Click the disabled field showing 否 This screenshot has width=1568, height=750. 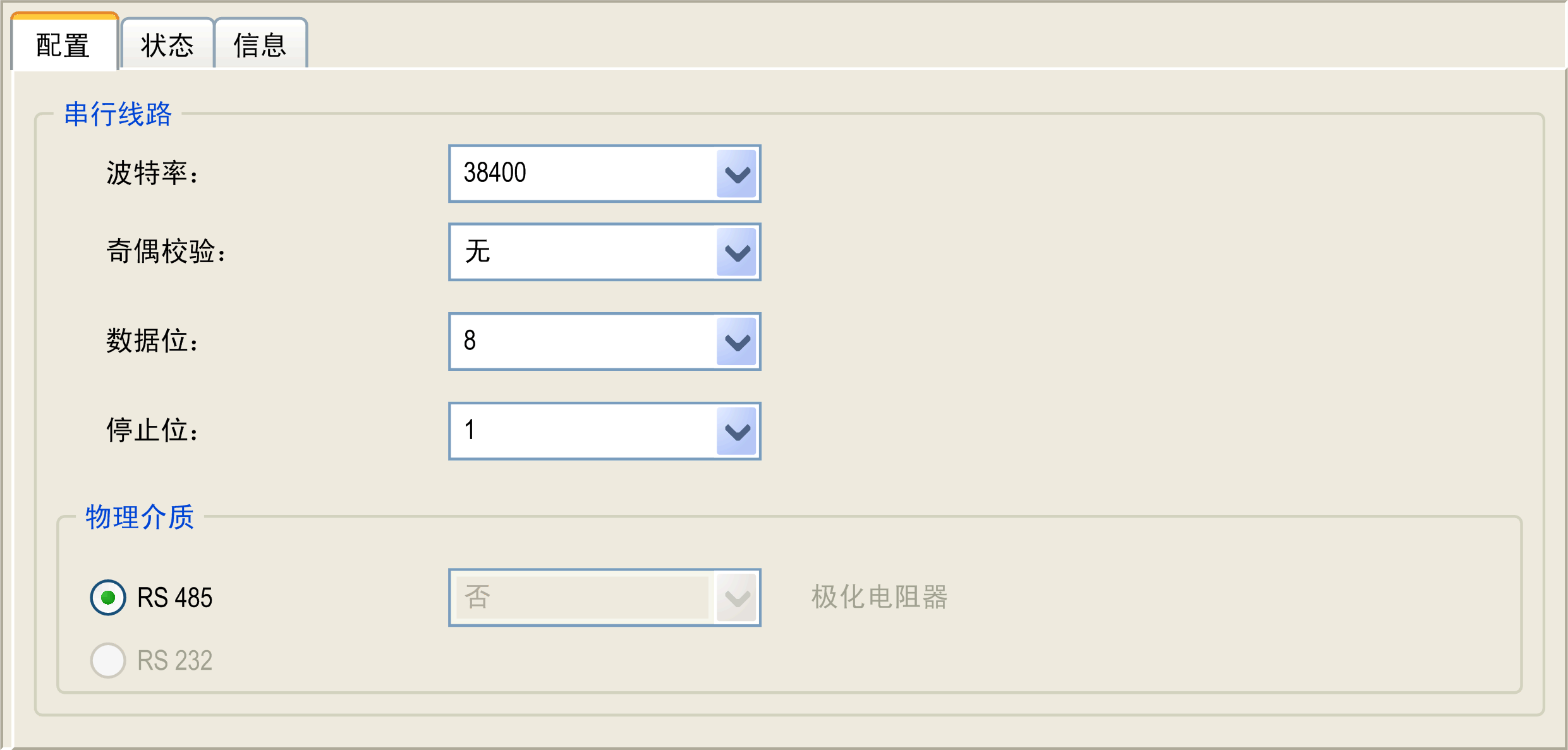click(x=581, y=597)
